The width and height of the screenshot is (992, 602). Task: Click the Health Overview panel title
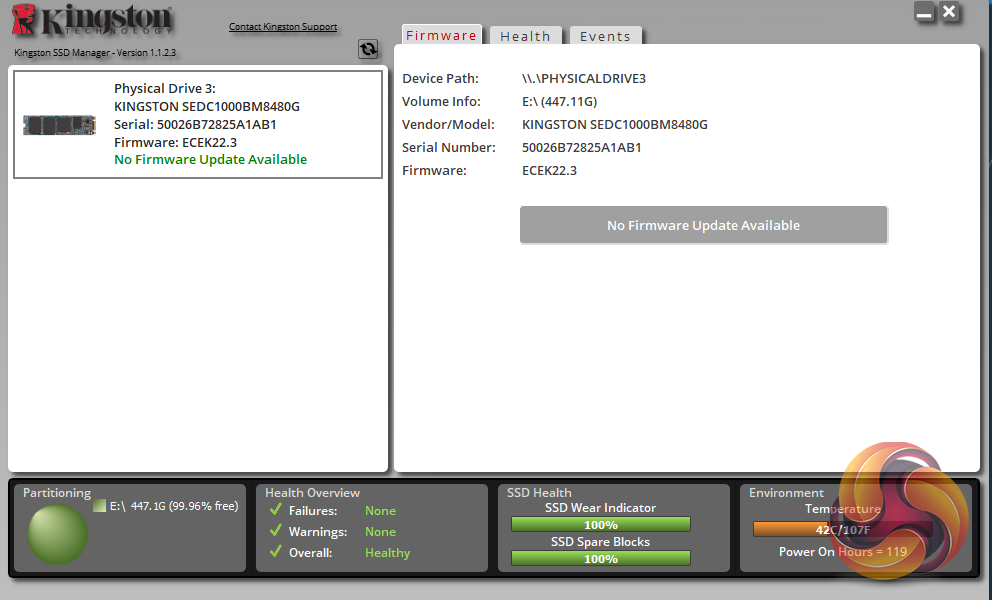pos(313,493)
